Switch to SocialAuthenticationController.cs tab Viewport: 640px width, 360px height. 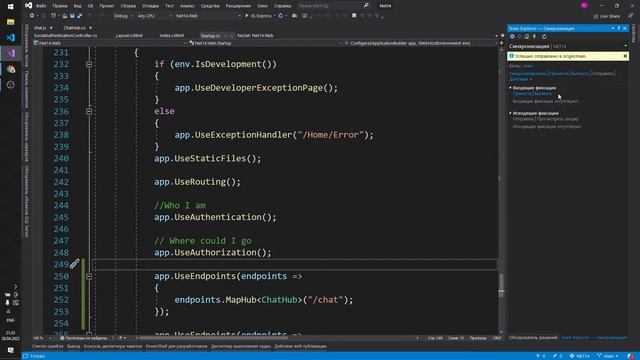click(66, 36)
